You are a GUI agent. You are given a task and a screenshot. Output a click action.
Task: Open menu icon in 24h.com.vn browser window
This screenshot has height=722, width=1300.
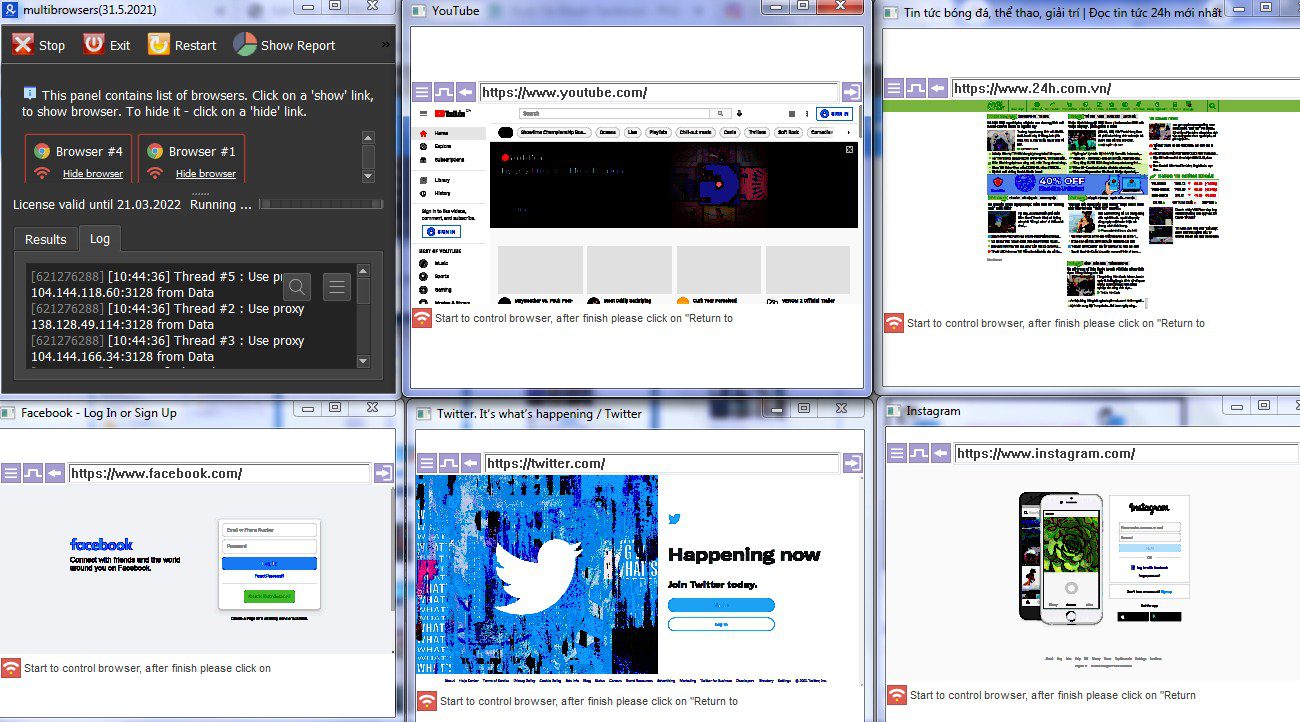(894, 88)
